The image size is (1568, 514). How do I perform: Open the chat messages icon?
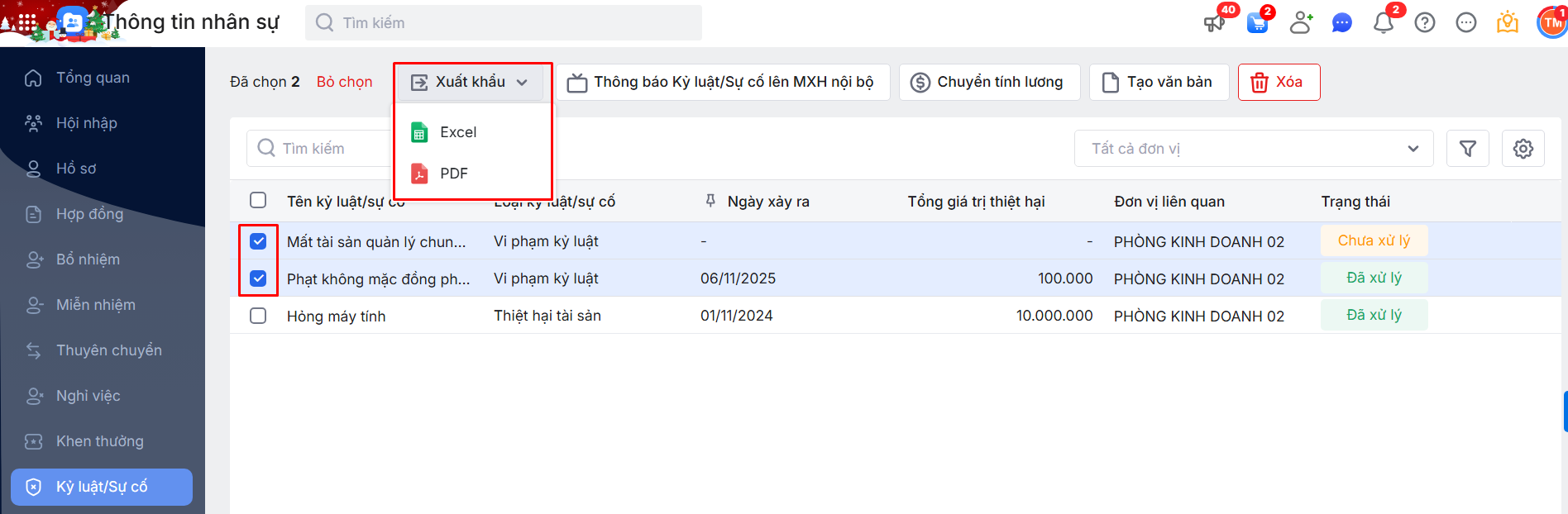click(x=1341, y=23)
